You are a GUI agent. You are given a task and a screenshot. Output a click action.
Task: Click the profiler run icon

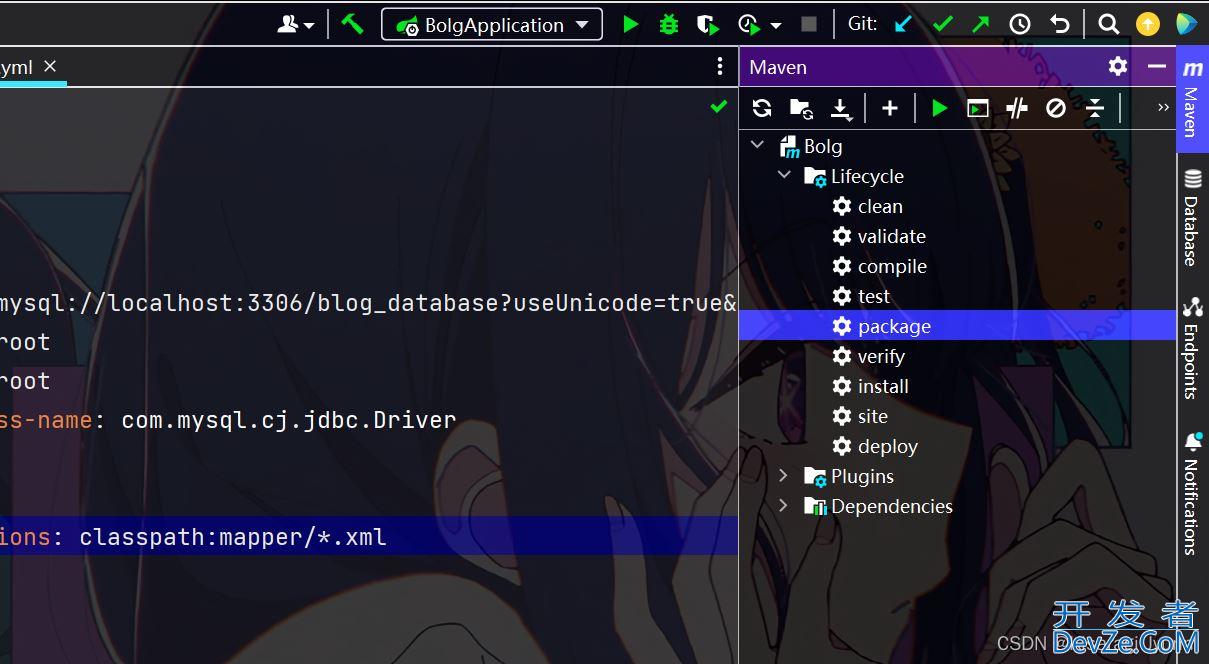point(748,24)
